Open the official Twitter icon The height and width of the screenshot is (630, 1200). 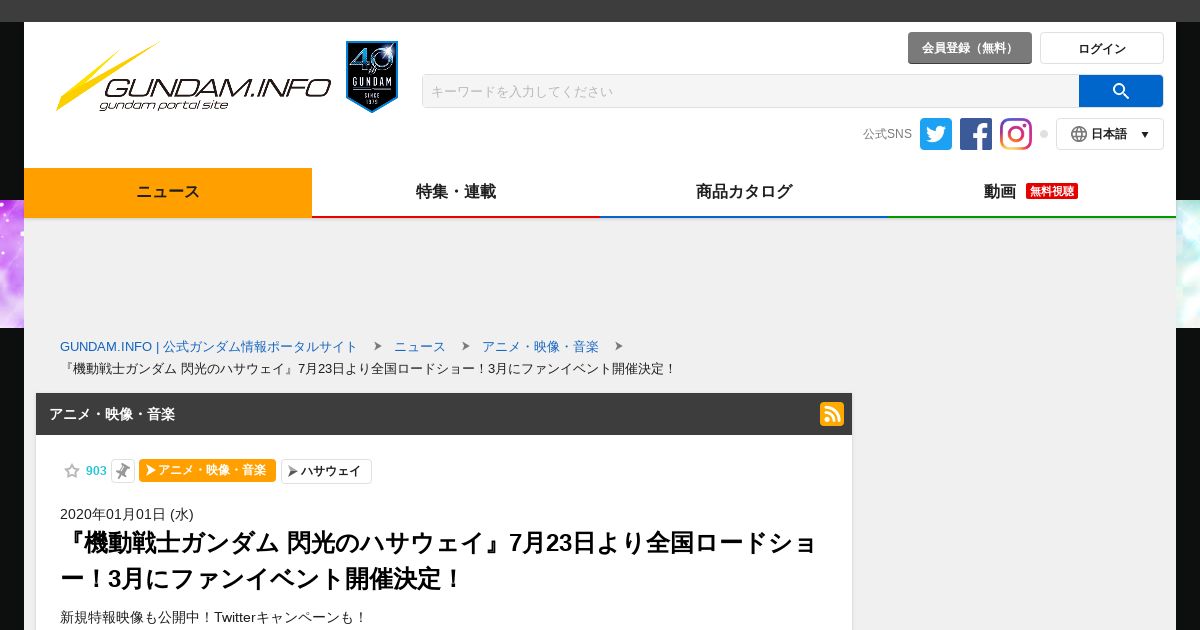point(936,134)
